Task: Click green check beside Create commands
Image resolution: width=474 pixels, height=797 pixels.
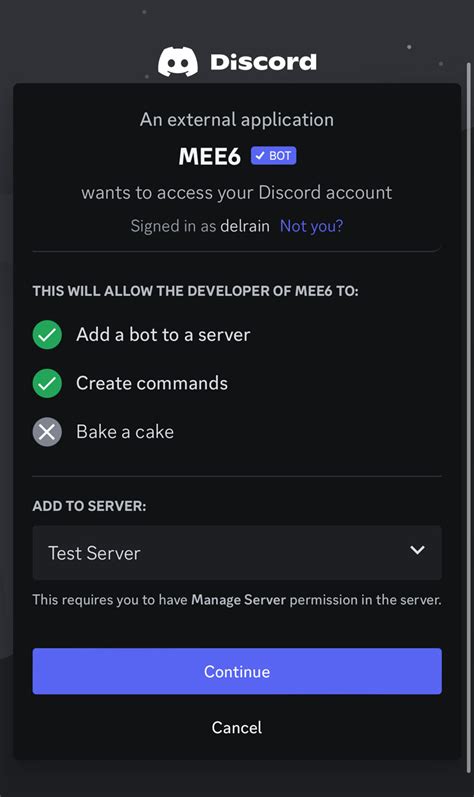Action: [47, 383]
